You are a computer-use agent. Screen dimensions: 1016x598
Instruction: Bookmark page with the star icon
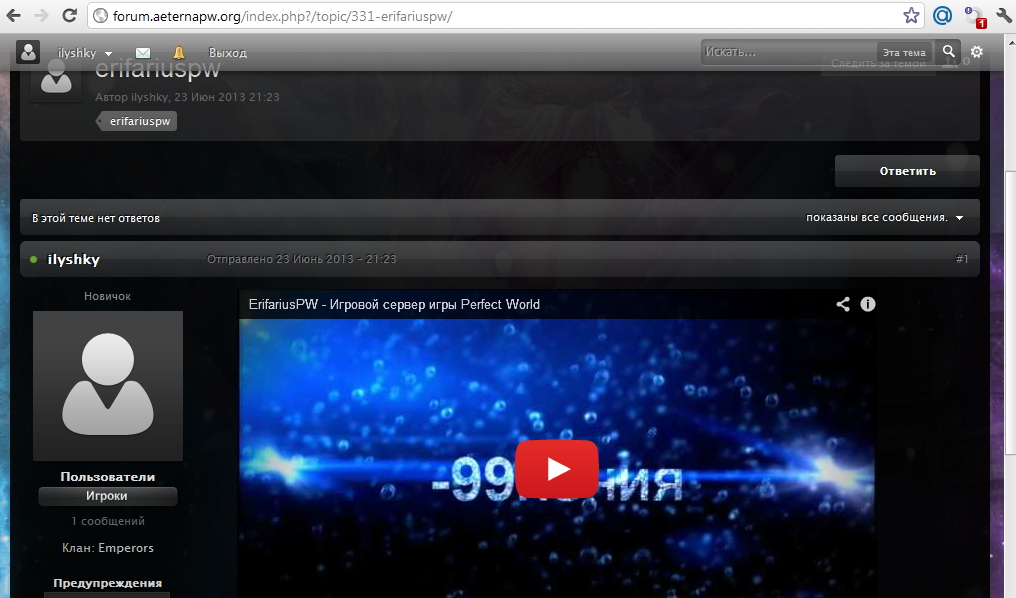coord(911,16)
